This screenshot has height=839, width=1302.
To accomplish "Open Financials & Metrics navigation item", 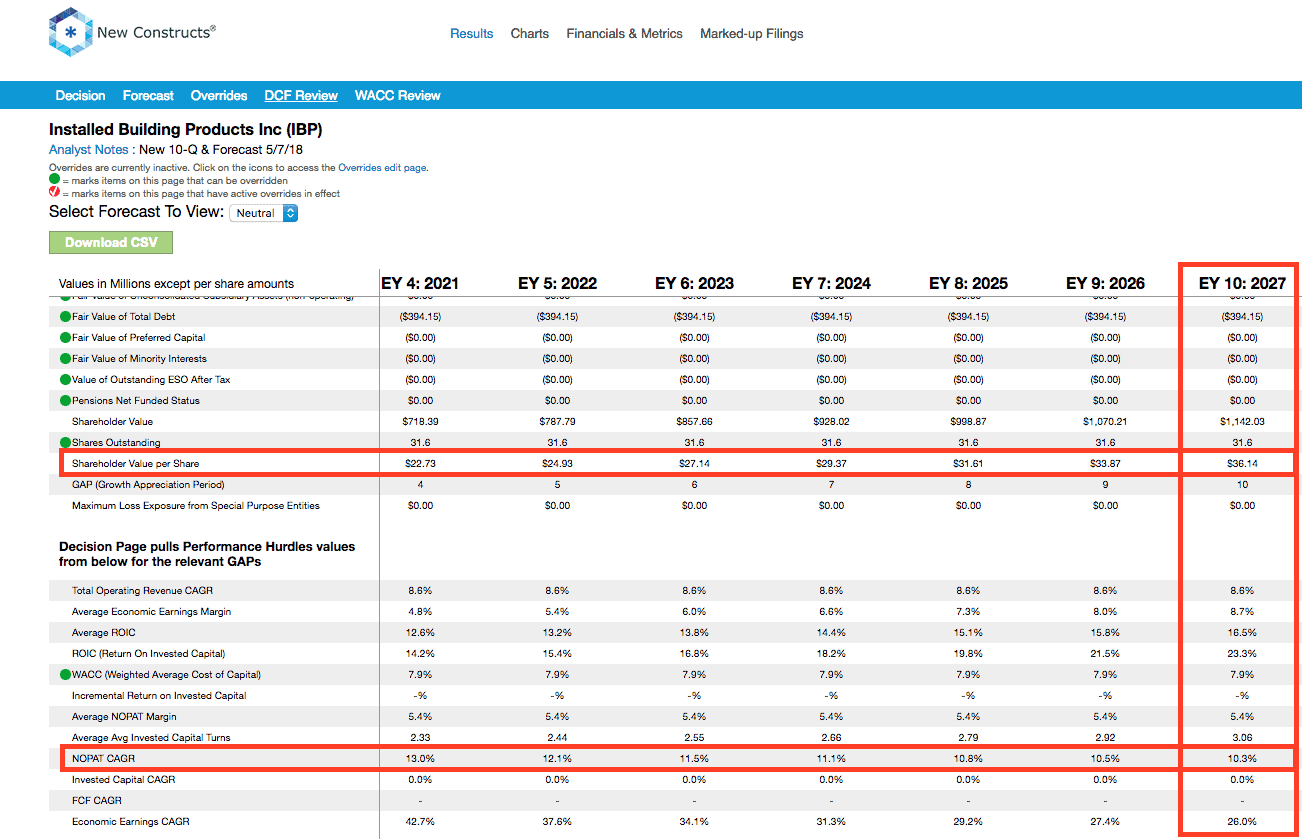I will (x=625, y=33).
